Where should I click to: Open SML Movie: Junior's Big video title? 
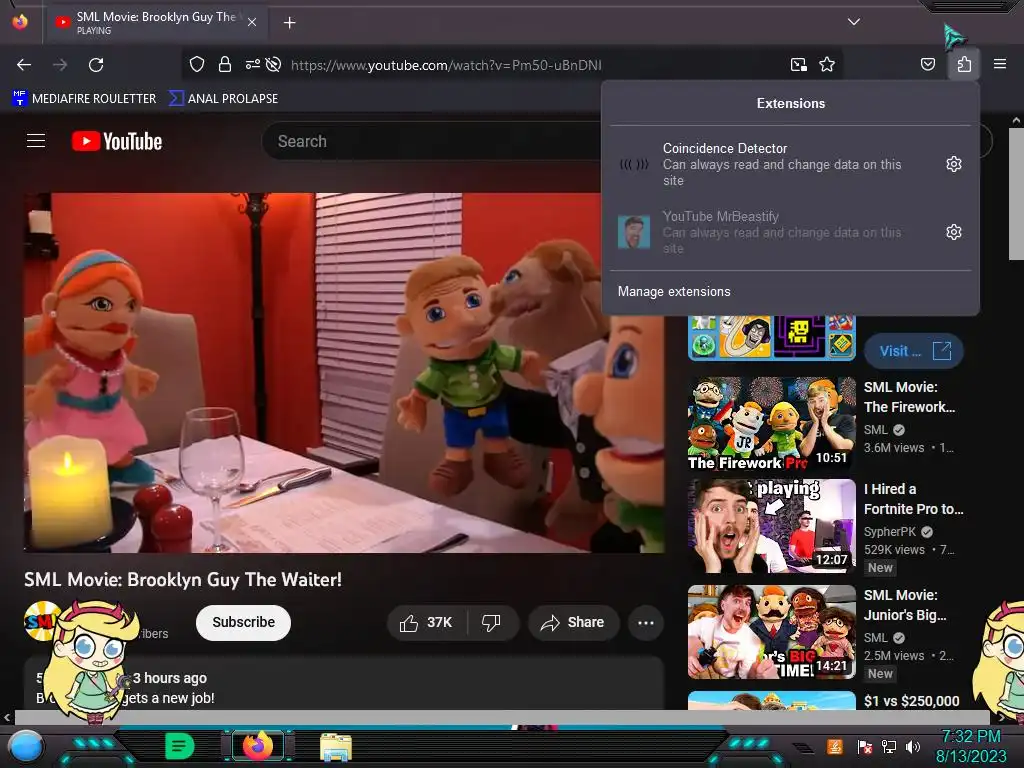(904, 605)
